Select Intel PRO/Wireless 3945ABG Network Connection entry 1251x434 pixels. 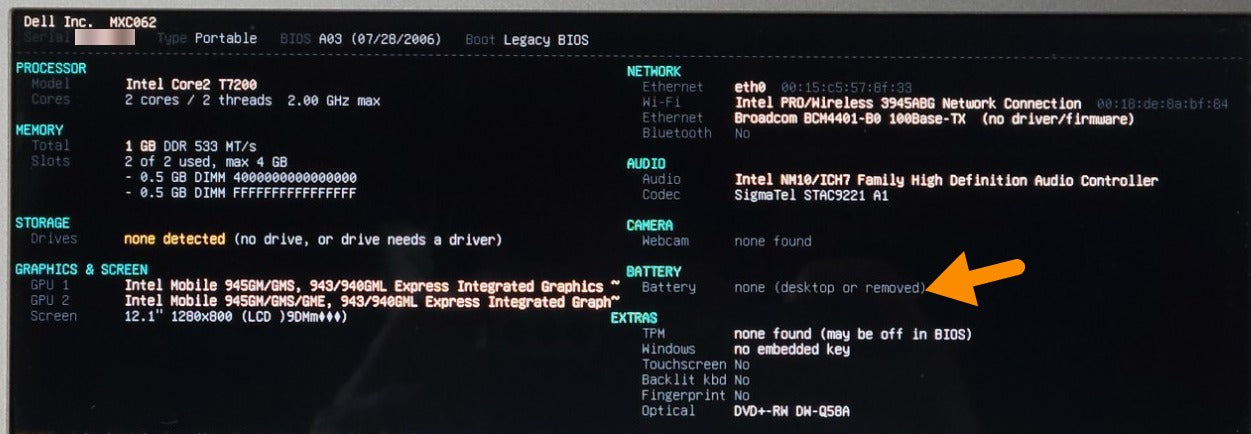pos(908,103)
